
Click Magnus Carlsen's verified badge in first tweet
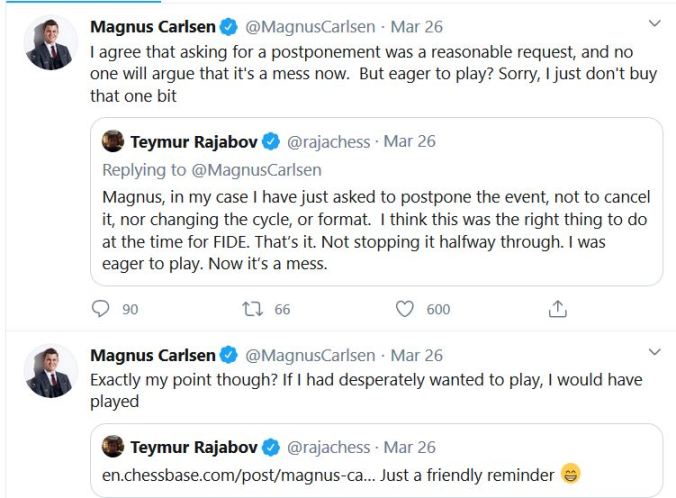[x=228, y=27]
